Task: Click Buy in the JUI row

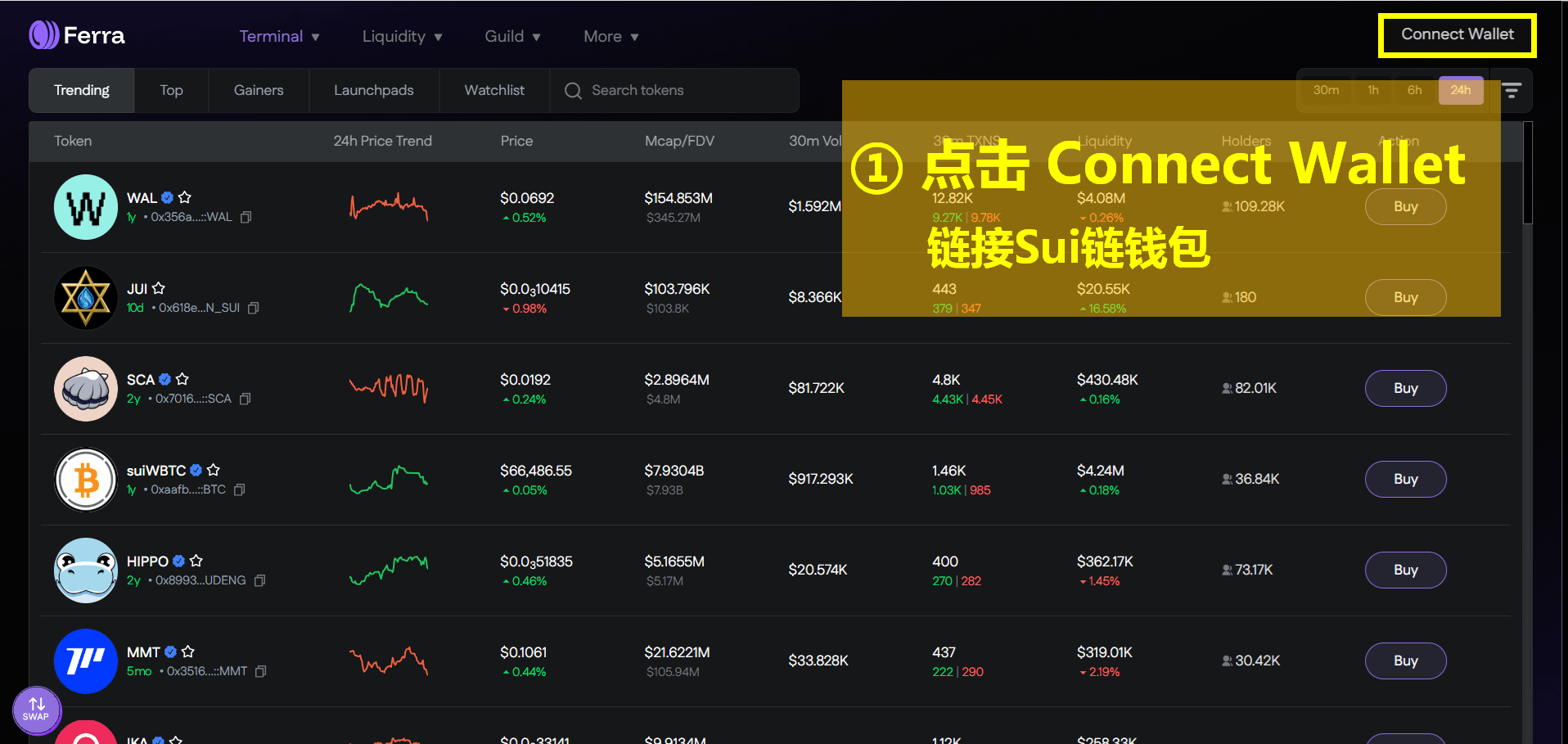Action: click(1406, 297)
